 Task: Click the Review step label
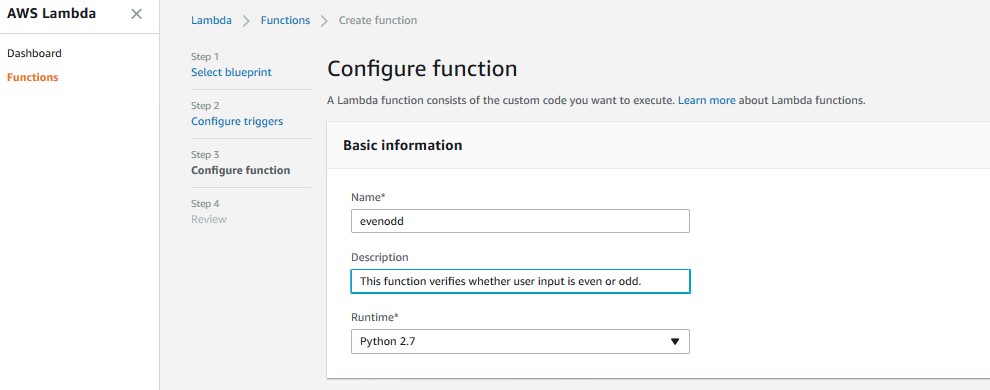tap(208, 219)
